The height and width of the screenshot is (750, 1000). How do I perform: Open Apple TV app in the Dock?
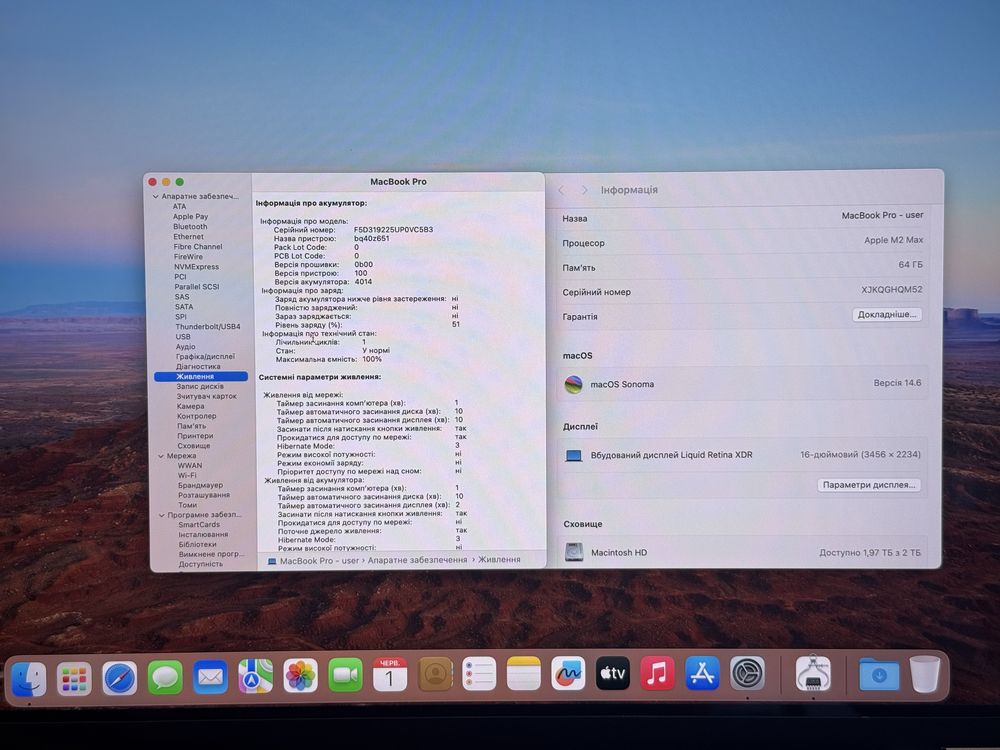(x=613, y=673)
